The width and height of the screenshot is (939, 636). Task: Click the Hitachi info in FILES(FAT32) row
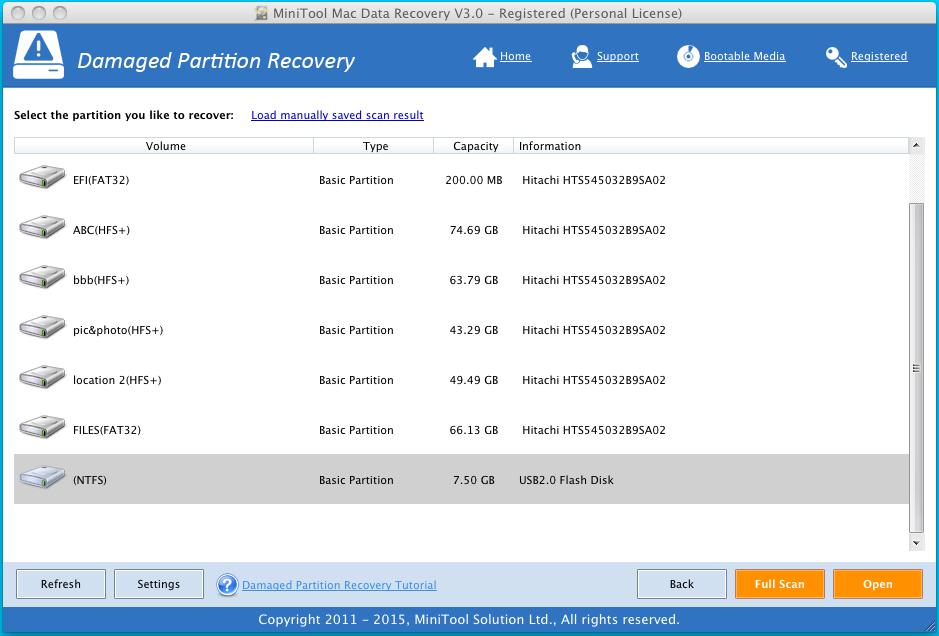(593, 430)
